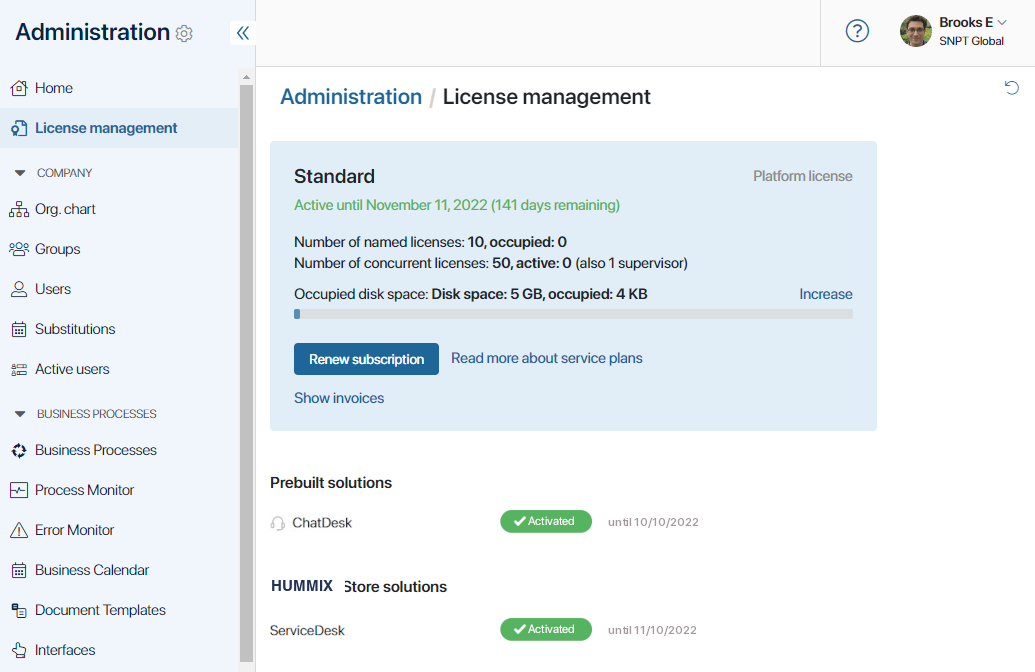Click the Brooks E profile avatar
The image size is (1035, 672).
tap(916, 31)
